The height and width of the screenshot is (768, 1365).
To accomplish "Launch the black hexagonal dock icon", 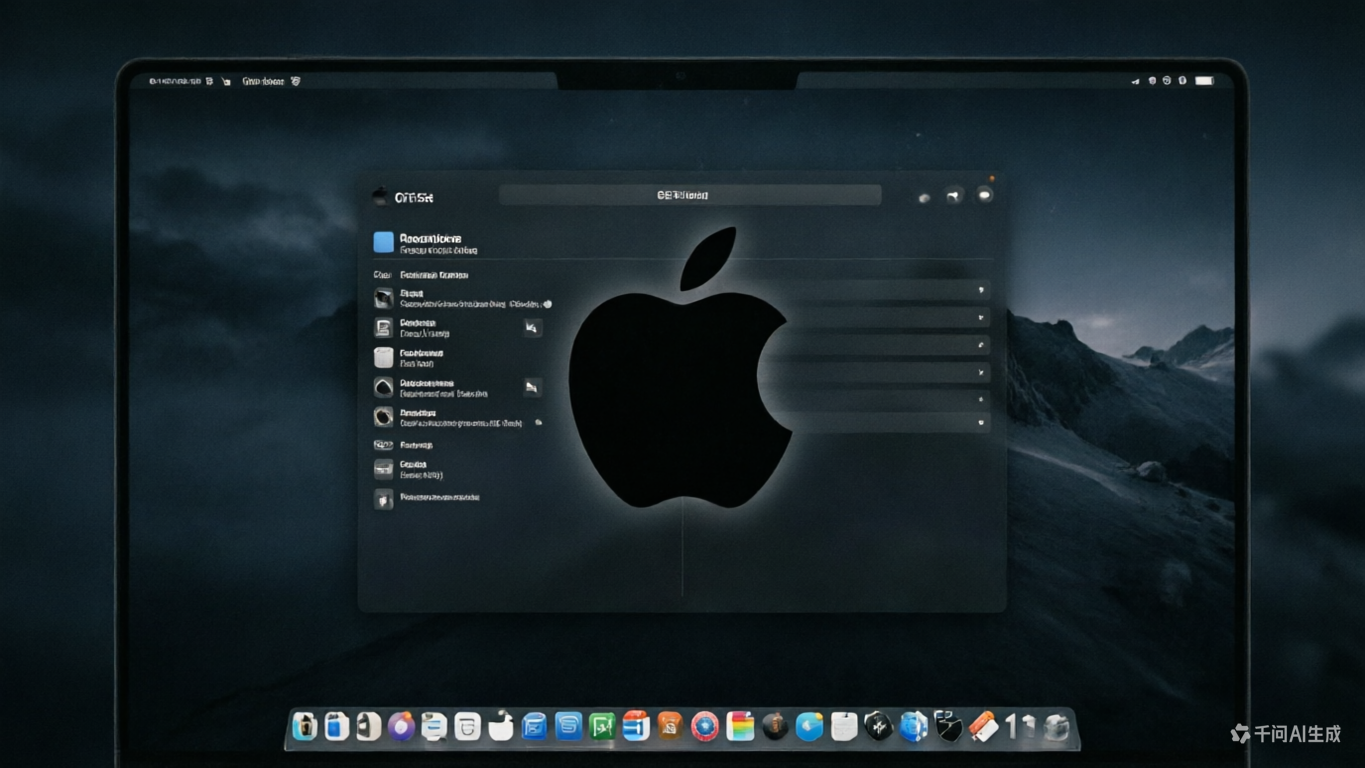I will point(878,726).
